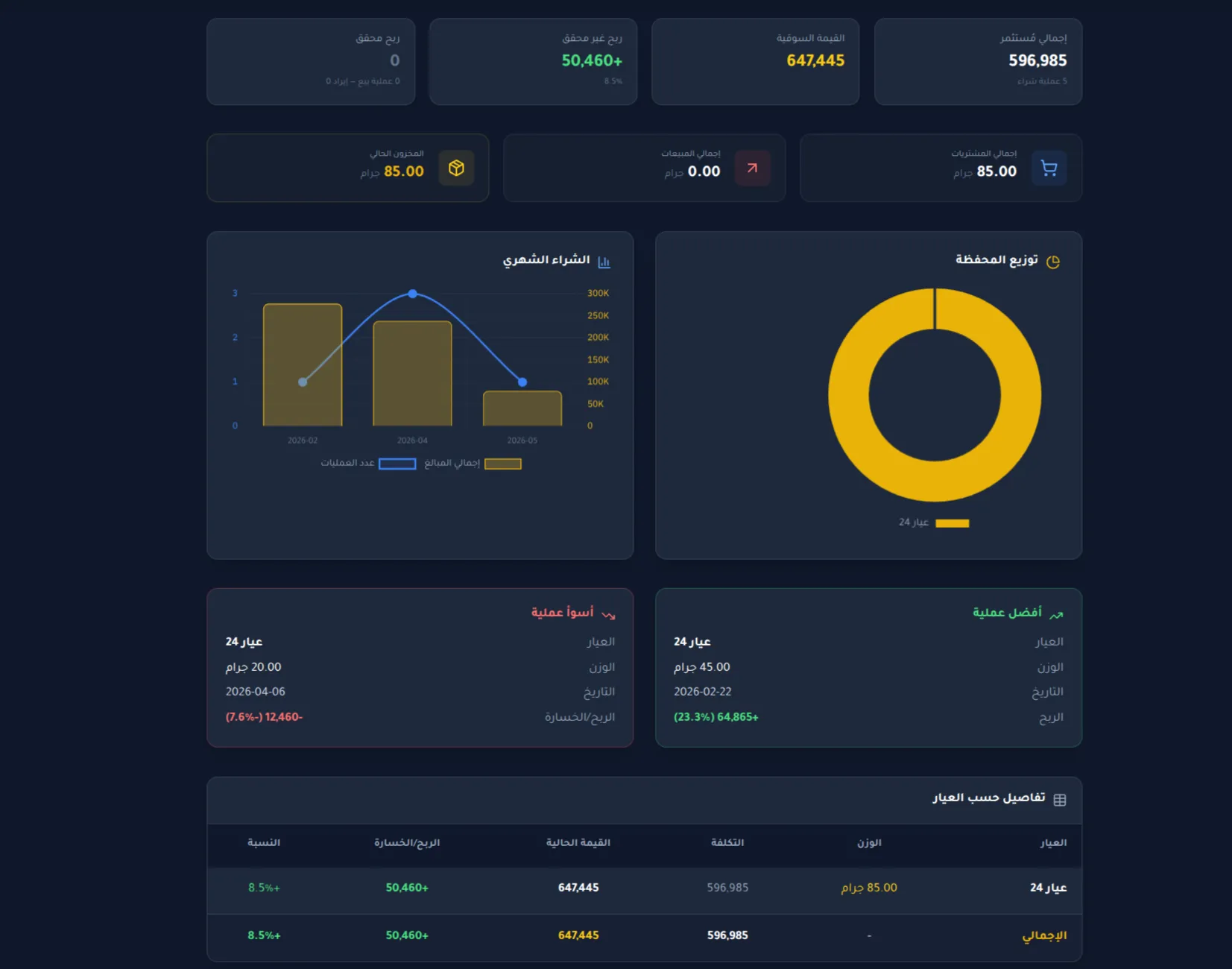Click the الإجمالي totals row label
This screenshot has height=969, width=1232.
pos(1044,936)
